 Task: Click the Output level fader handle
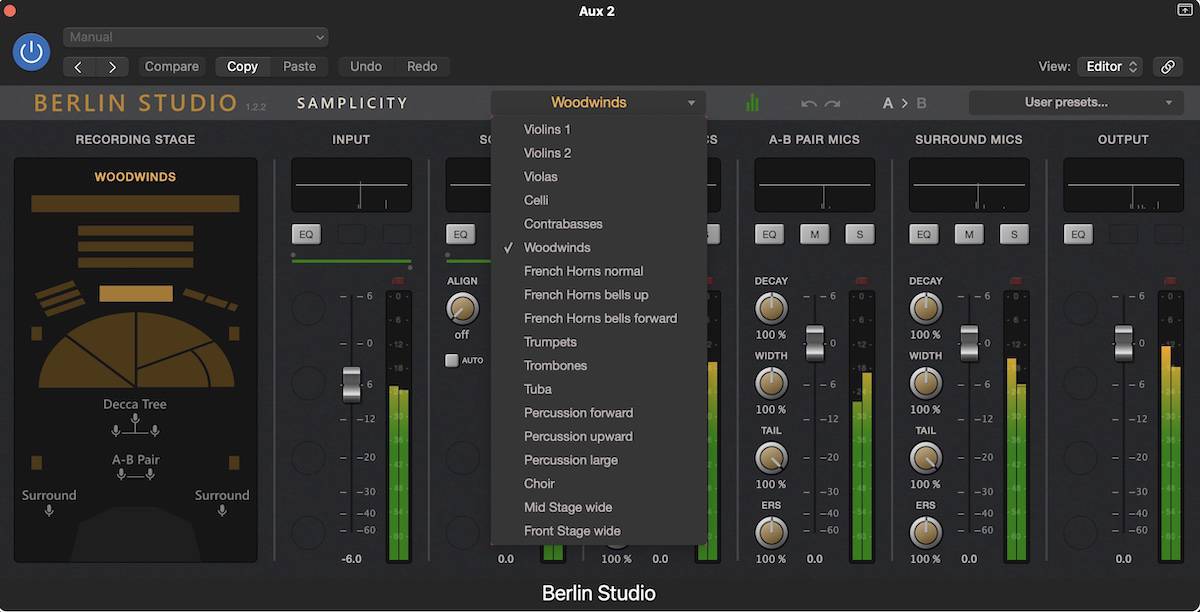pyautogui.click(x=1124, y=343)
